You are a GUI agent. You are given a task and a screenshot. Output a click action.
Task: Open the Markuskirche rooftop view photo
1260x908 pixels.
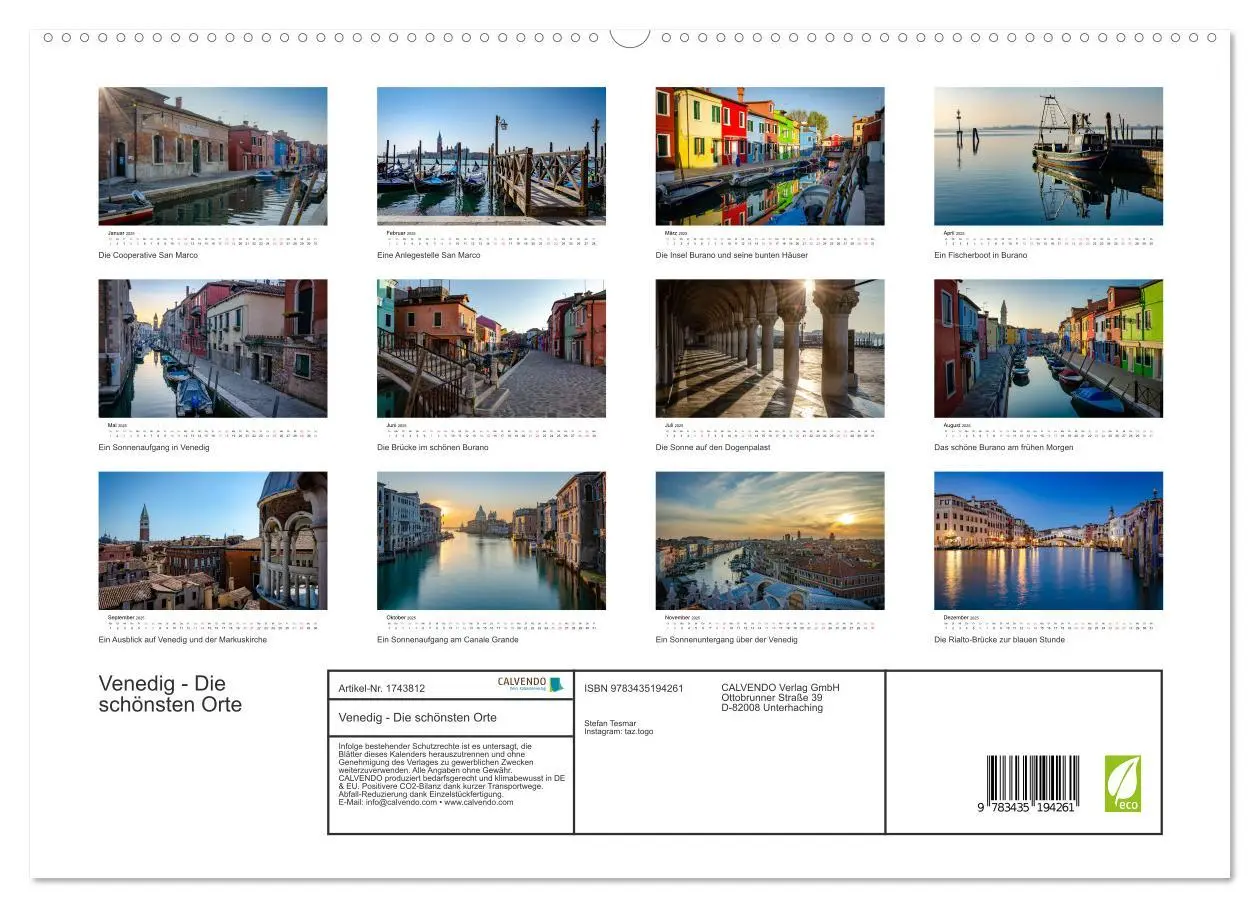coord(213,540)
